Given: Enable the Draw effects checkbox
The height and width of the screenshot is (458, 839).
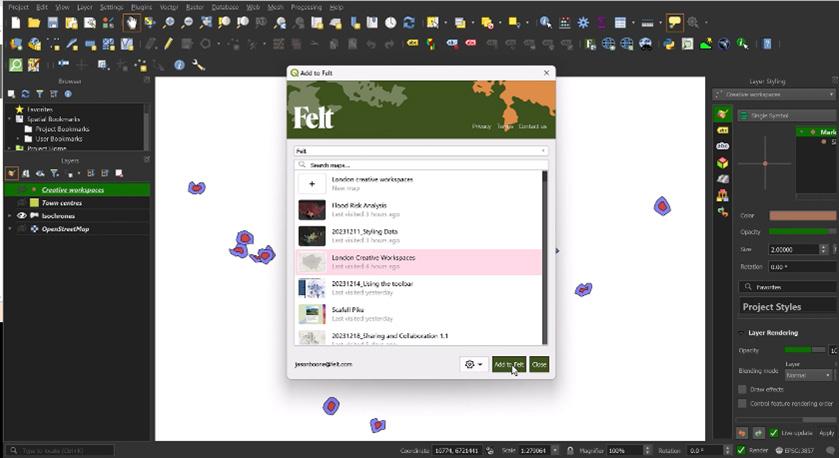Looking at the screenshot, I should pyautogui.click(x=742, y=390).
